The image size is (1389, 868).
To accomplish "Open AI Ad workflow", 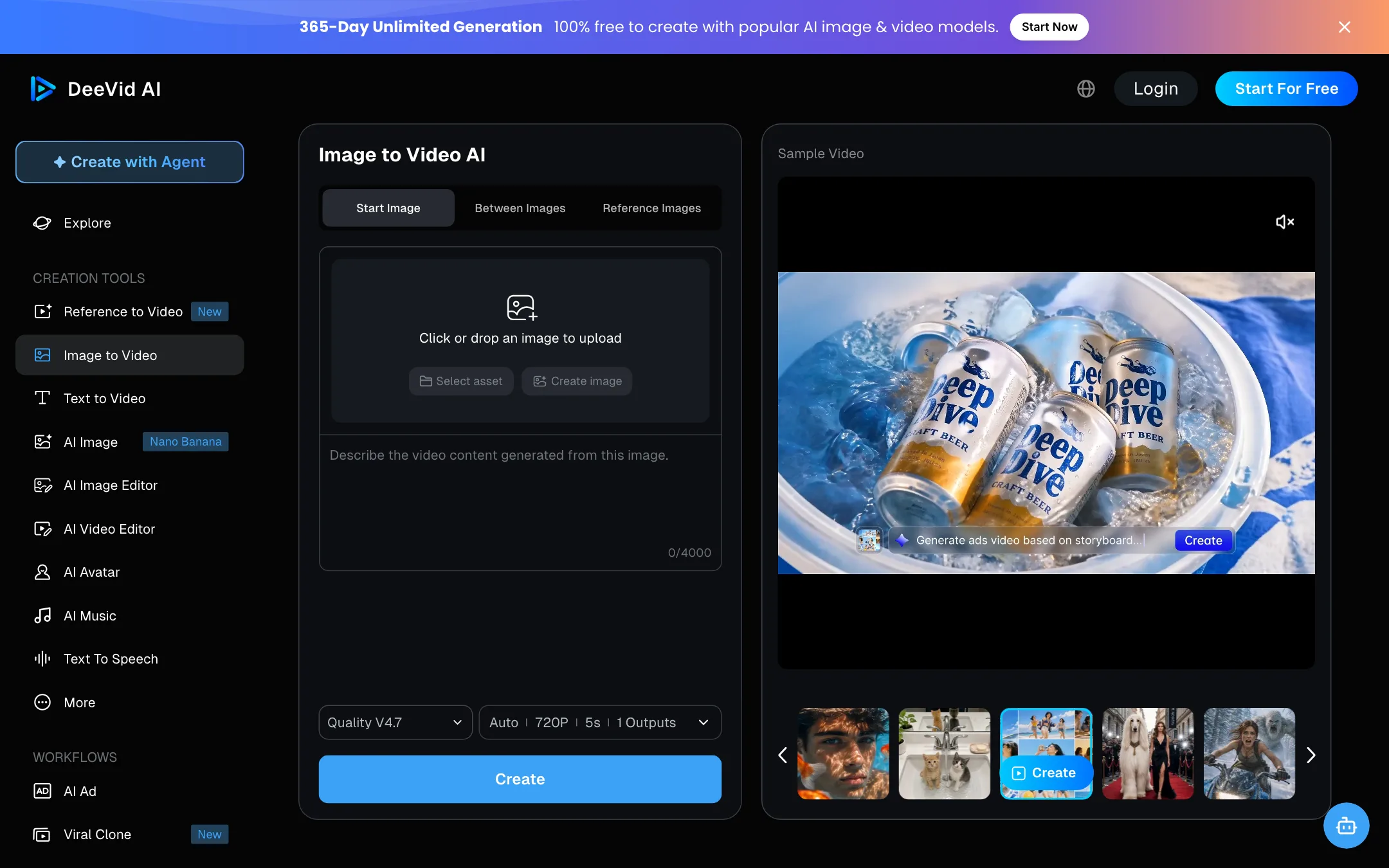I will click(130, 791).
